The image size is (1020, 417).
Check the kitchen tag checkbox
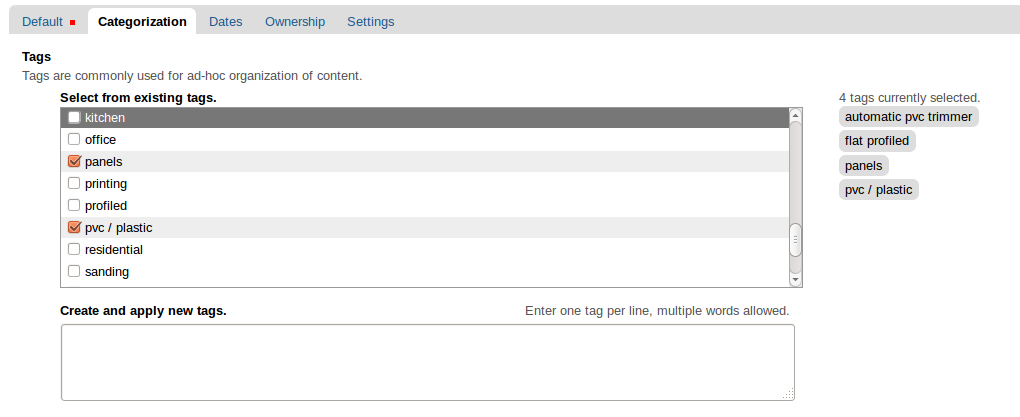coord(74,117)
